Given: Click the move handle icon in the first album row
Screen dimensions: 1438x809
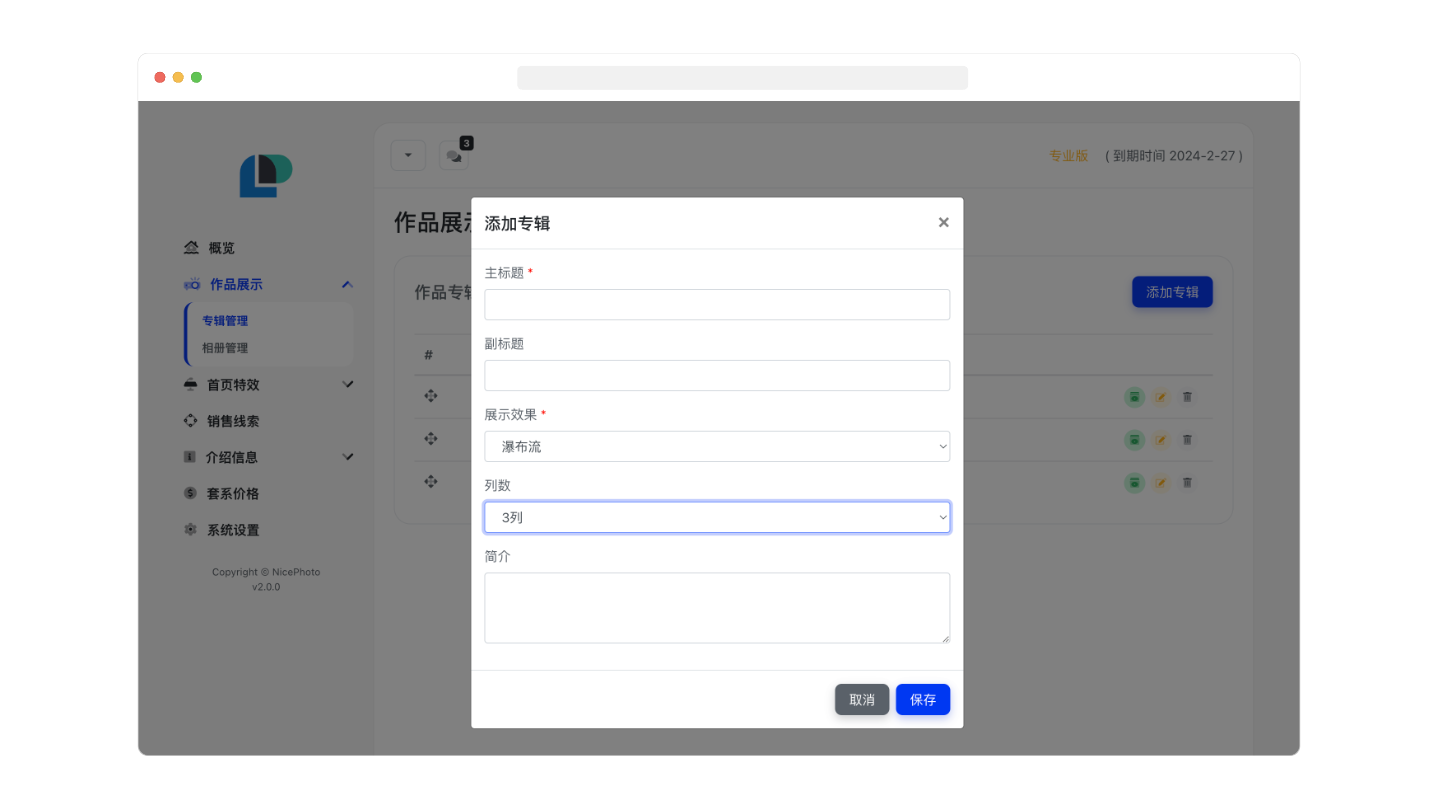Looking at the screenshot, I should click(431, 396).
